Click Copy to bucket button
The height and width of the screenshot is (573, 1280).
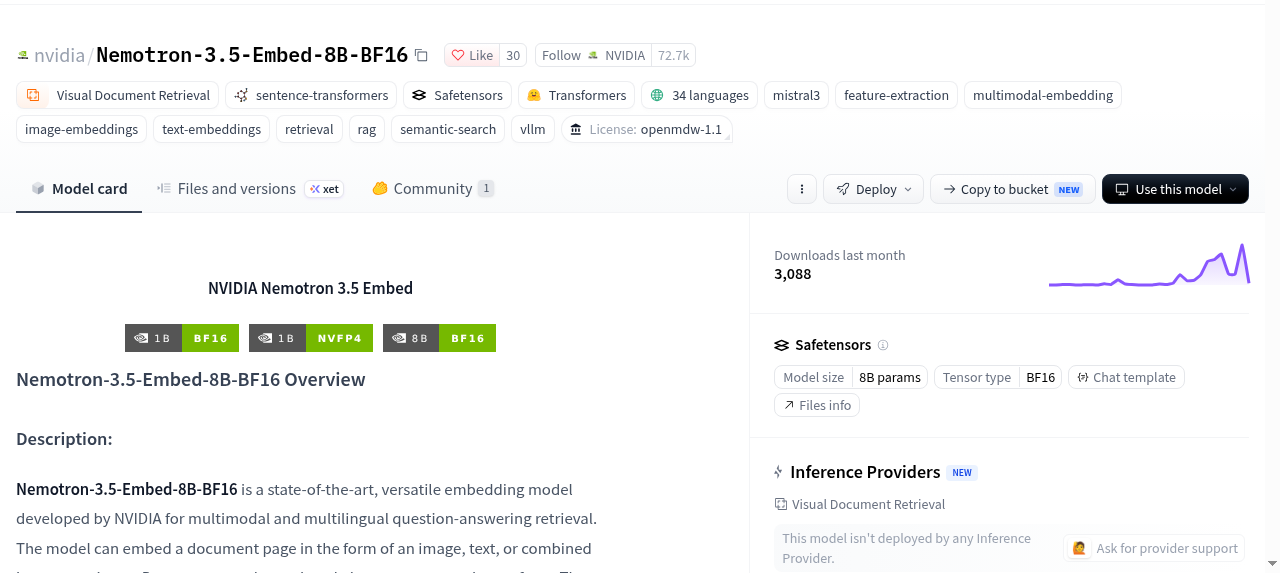pyautogui.click(x=1012, y=189)
